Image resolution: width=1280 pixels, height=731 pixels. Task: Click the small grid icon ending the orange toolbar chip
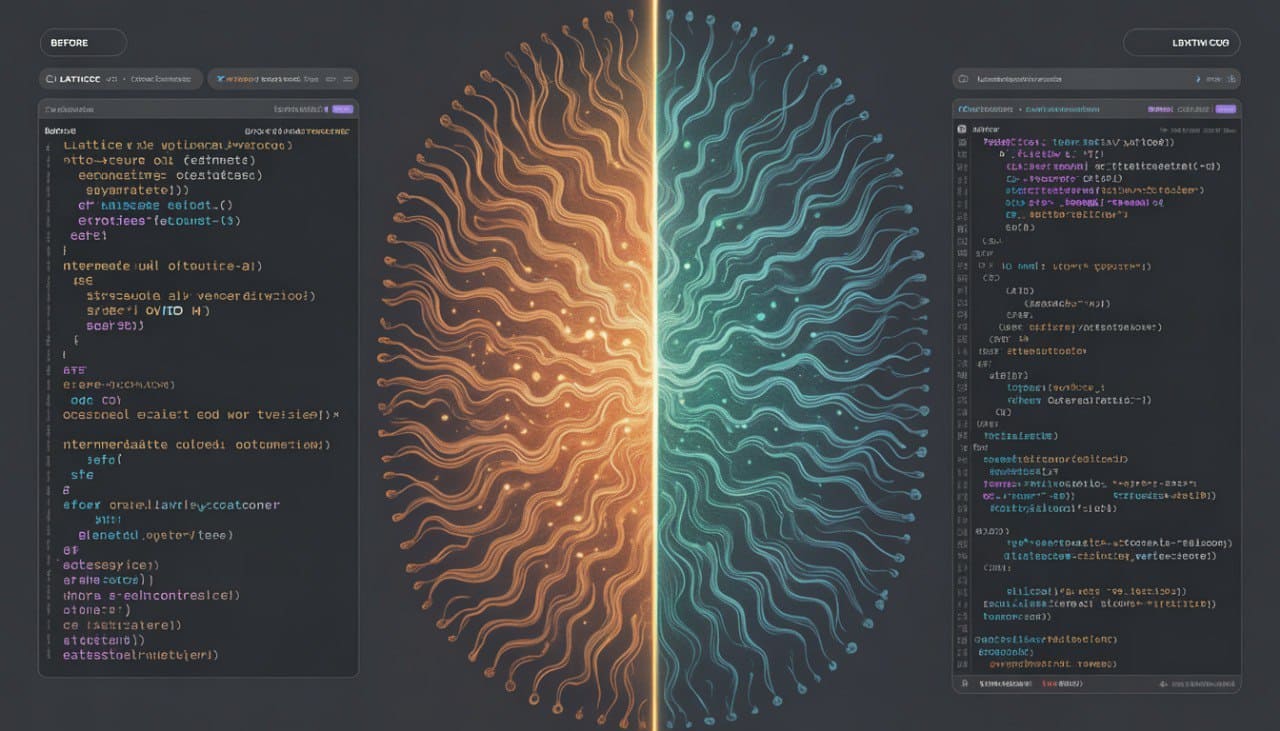(x=347, y=78)
